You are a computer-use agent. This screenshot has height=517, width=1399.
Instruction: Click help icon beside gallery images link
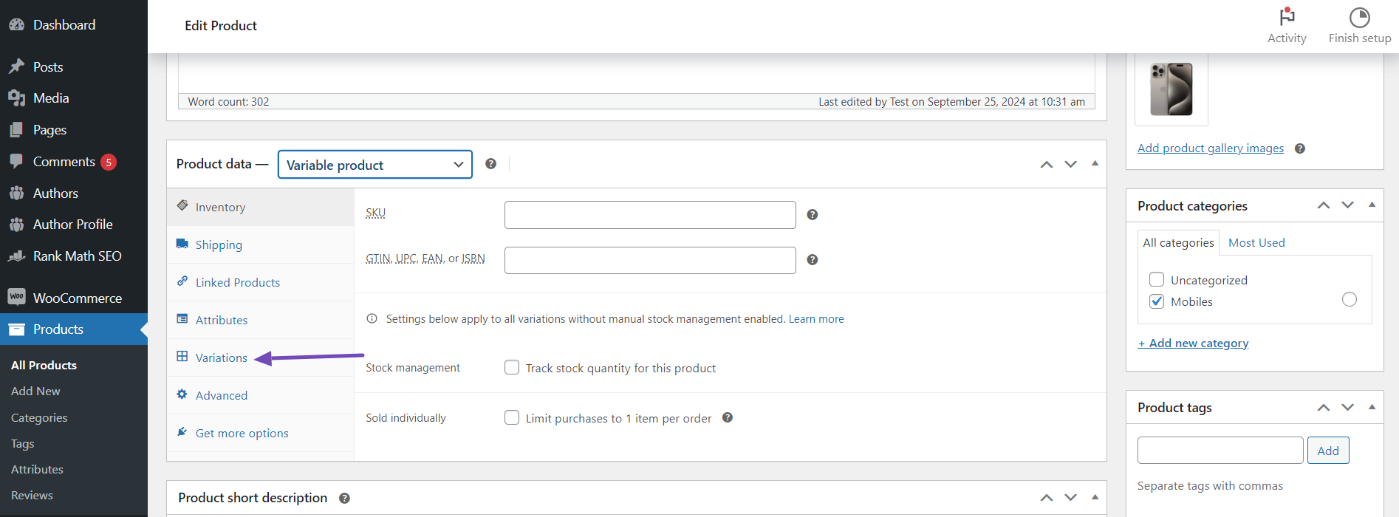click(1300, 149)
